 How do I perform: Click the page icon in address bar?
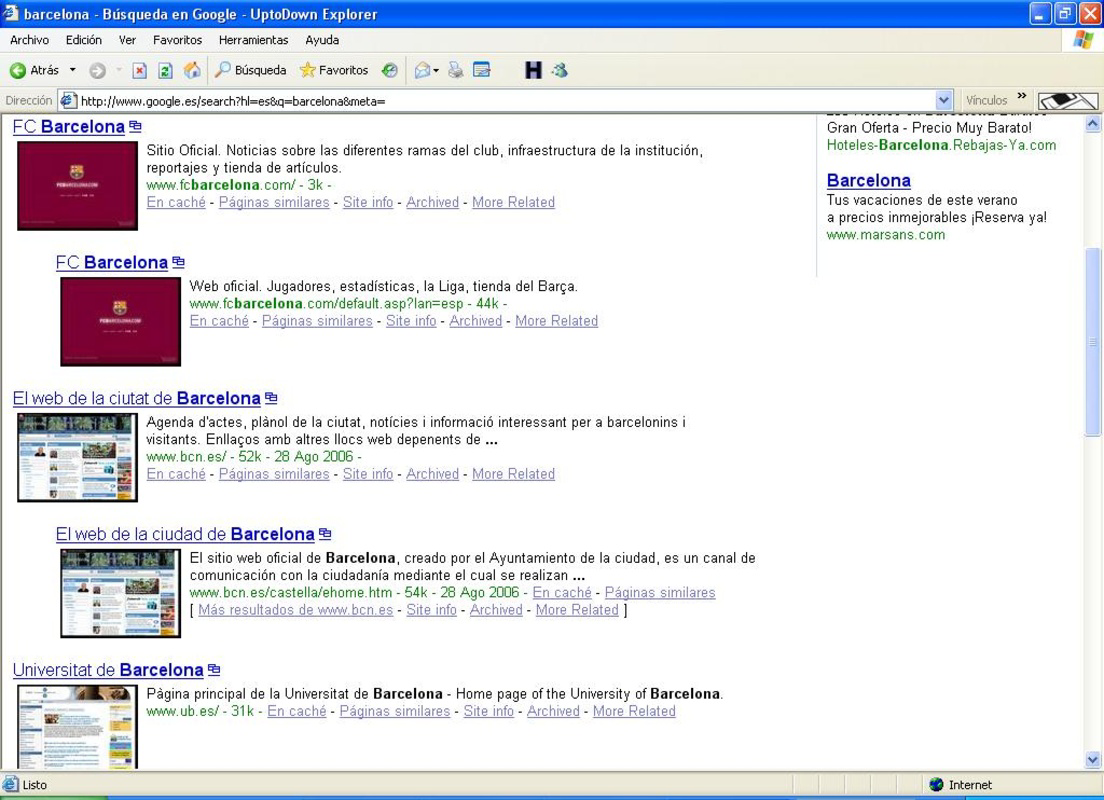[x=68, y=101]
